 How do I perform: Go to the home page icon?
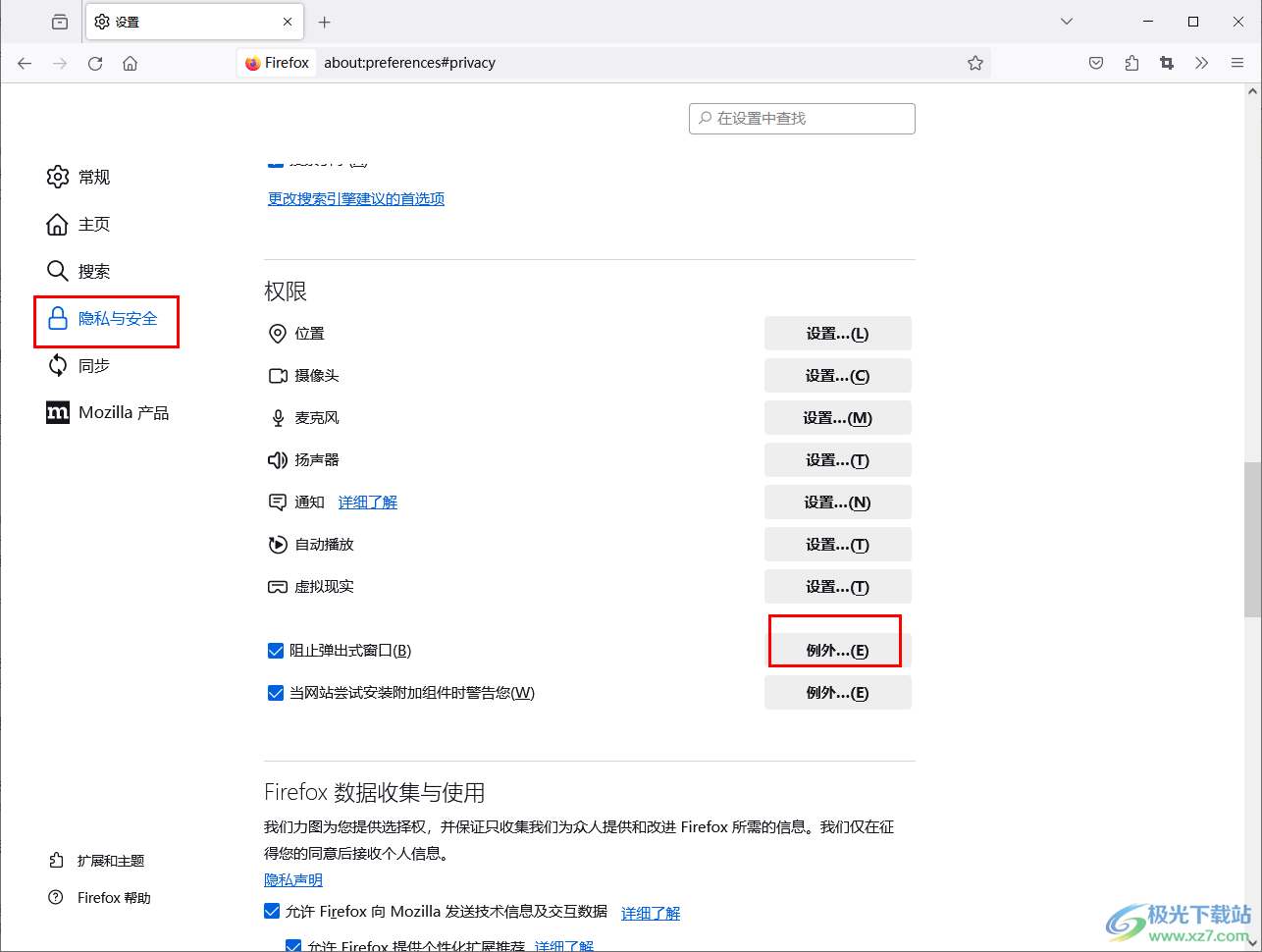[x=130, y=63]
